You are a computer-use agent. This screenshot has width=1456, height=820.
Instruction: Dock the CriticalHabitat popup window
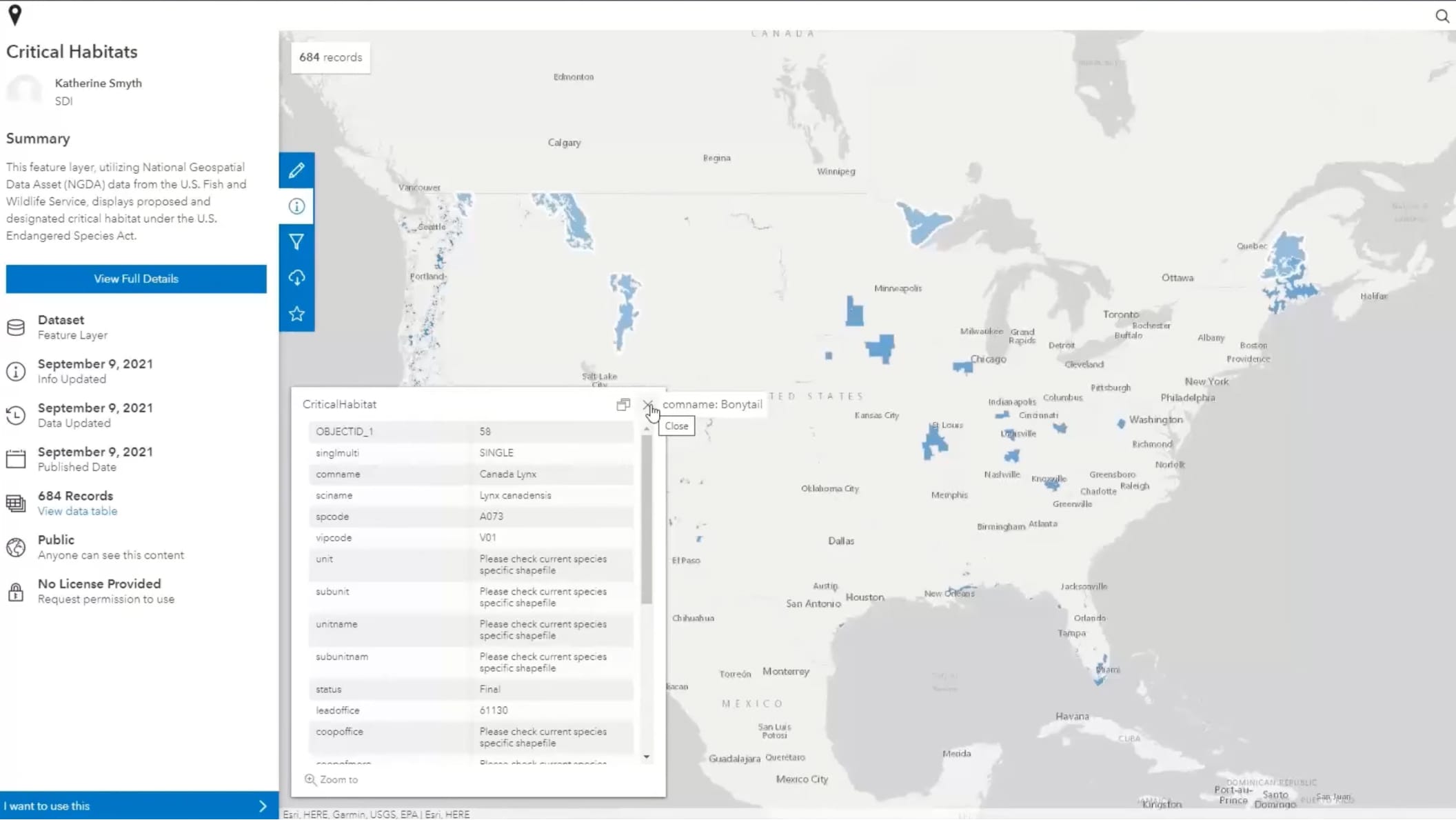point(623,405)
